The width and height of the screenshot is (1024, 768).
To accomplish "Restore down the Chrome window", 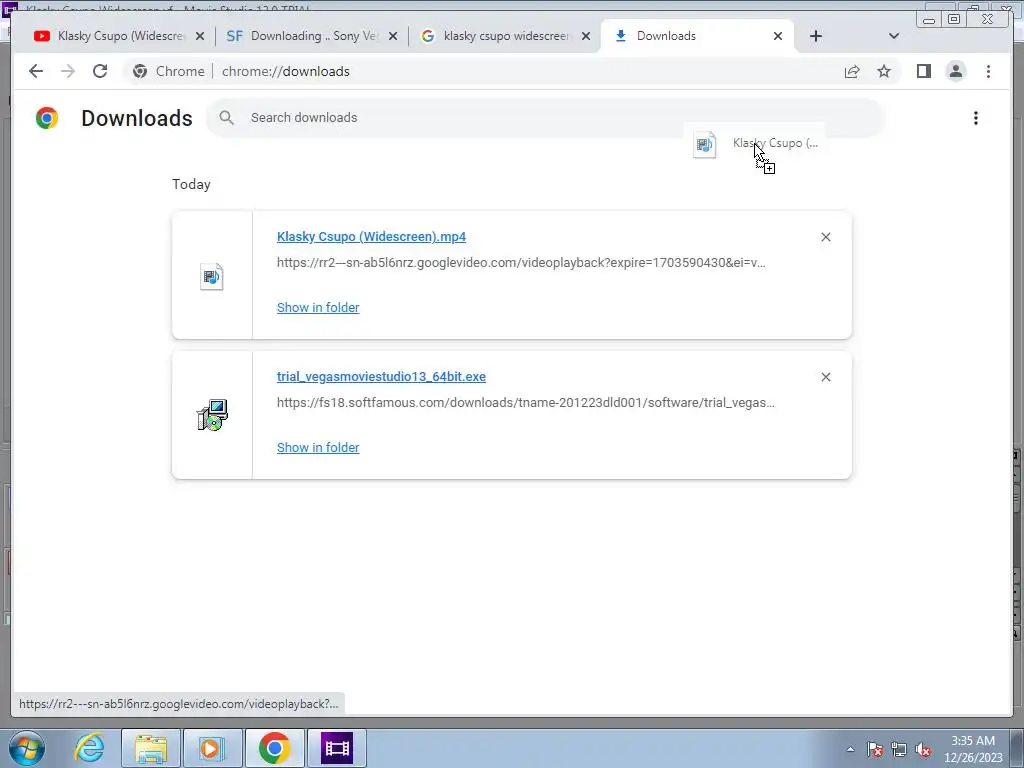I will pos(954,19).
